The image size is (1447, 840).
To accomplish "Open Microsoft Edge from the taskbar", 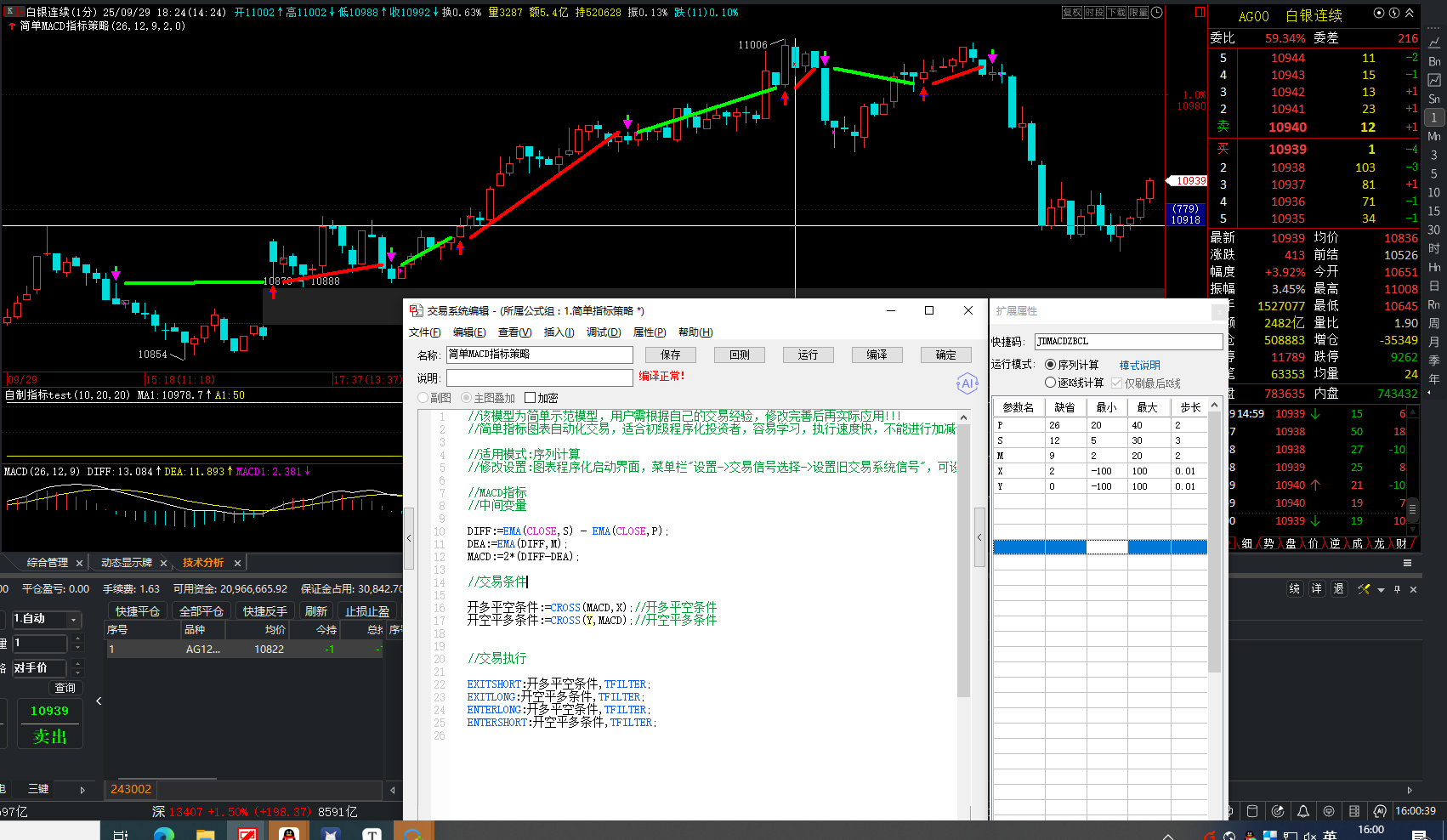I will [x=163, y=834].
